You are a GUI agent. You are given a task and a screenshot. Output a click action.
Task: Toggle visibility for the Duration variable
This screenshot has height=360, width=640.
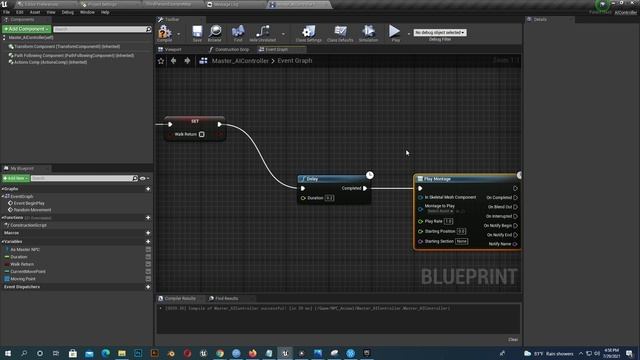[148, 257]
